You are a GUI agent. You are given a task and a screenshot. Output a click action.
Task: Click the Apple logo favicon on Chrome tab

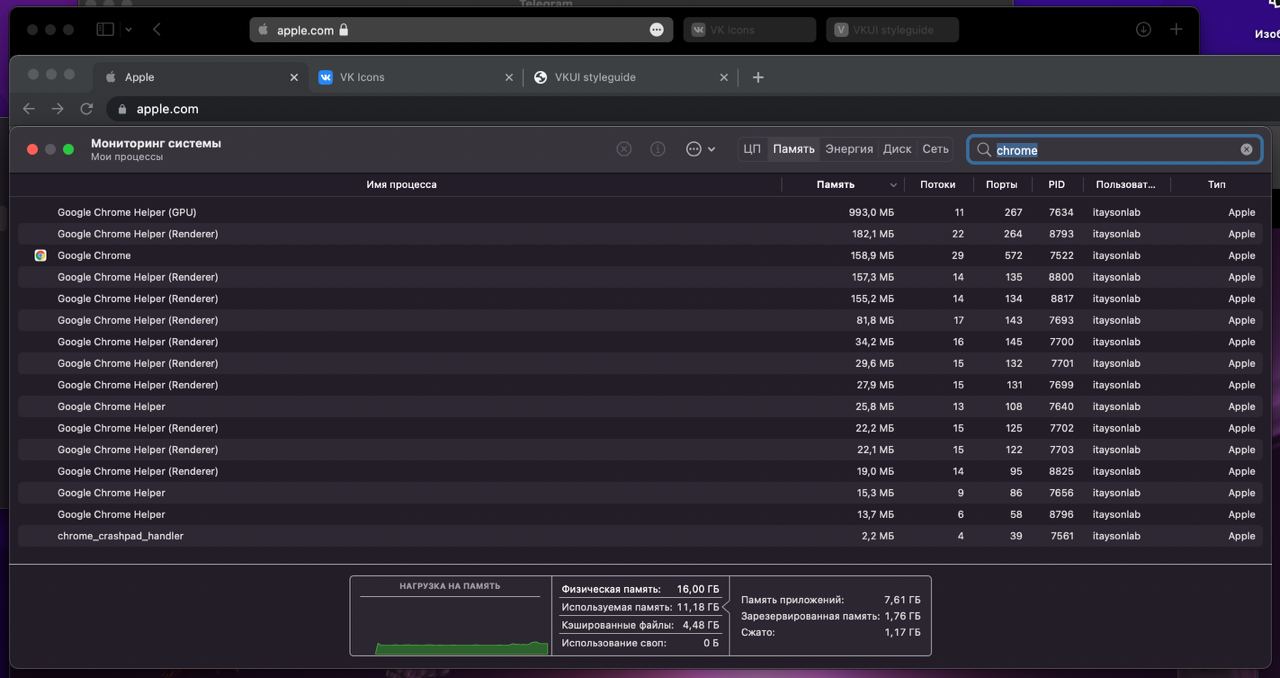coord(110,77)
